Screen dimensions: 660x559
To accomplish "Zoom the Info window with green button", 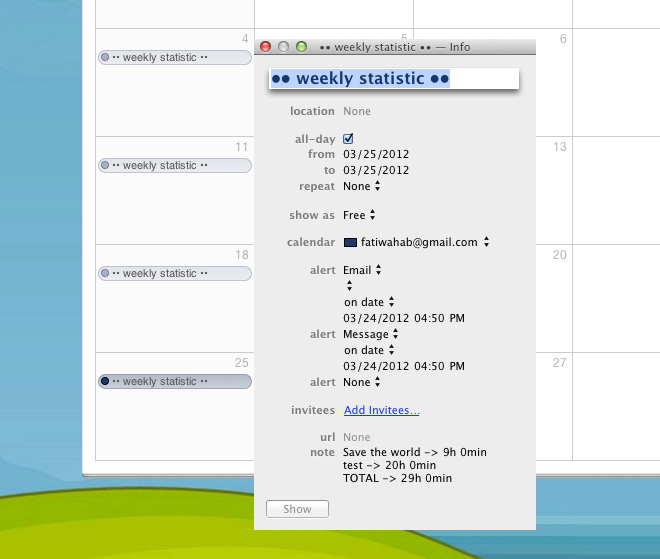I will click(302, 46).
